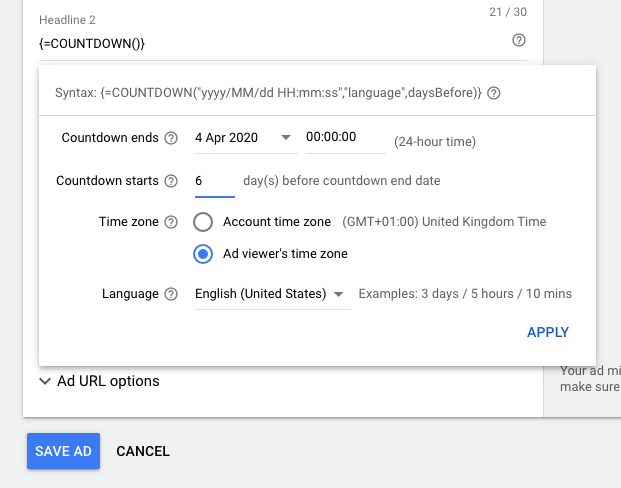The image size is (621, 488).
Task: Focus the days before countdown field
Action: click(x=214, y=181)
